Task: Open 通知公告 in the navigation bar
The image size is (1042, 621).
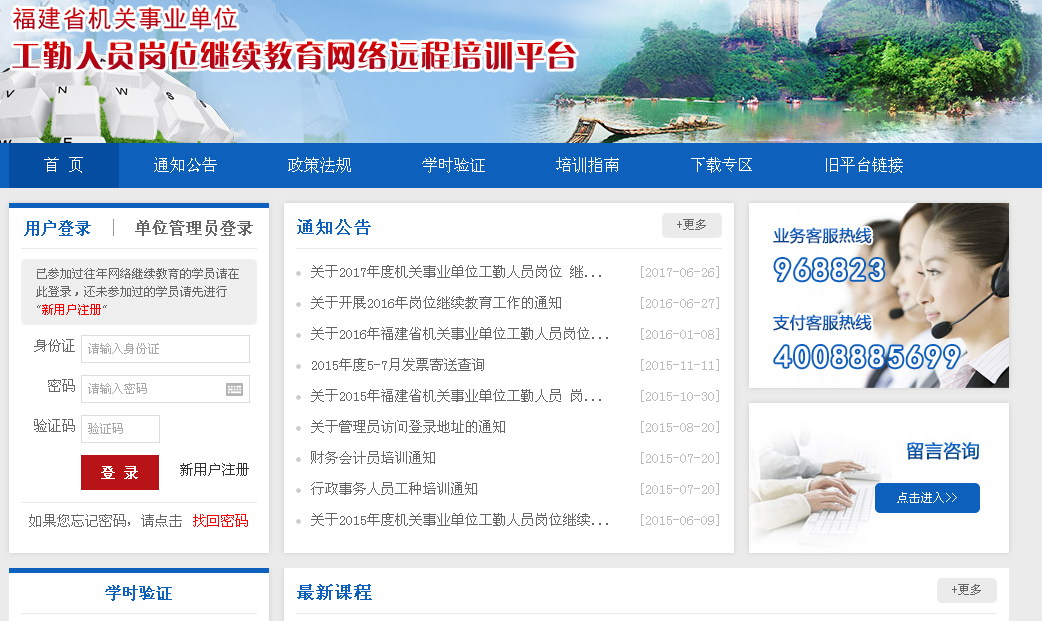Action: [185, 166]
